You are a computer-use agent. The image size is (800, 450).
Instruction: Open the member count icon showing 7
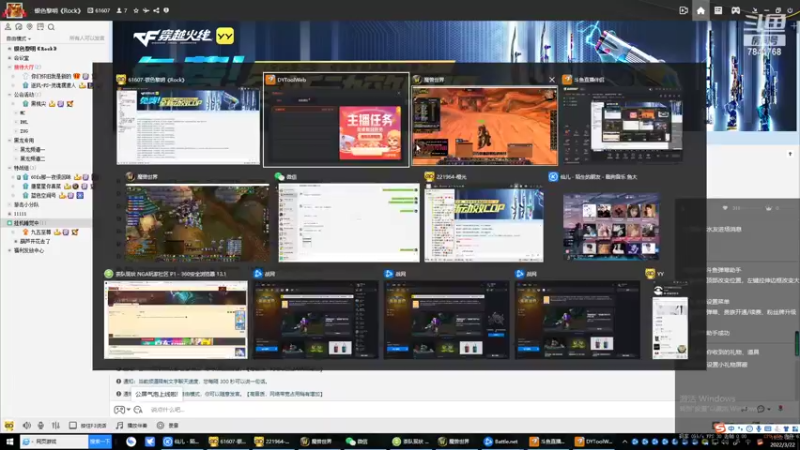(x=121, y=10)
